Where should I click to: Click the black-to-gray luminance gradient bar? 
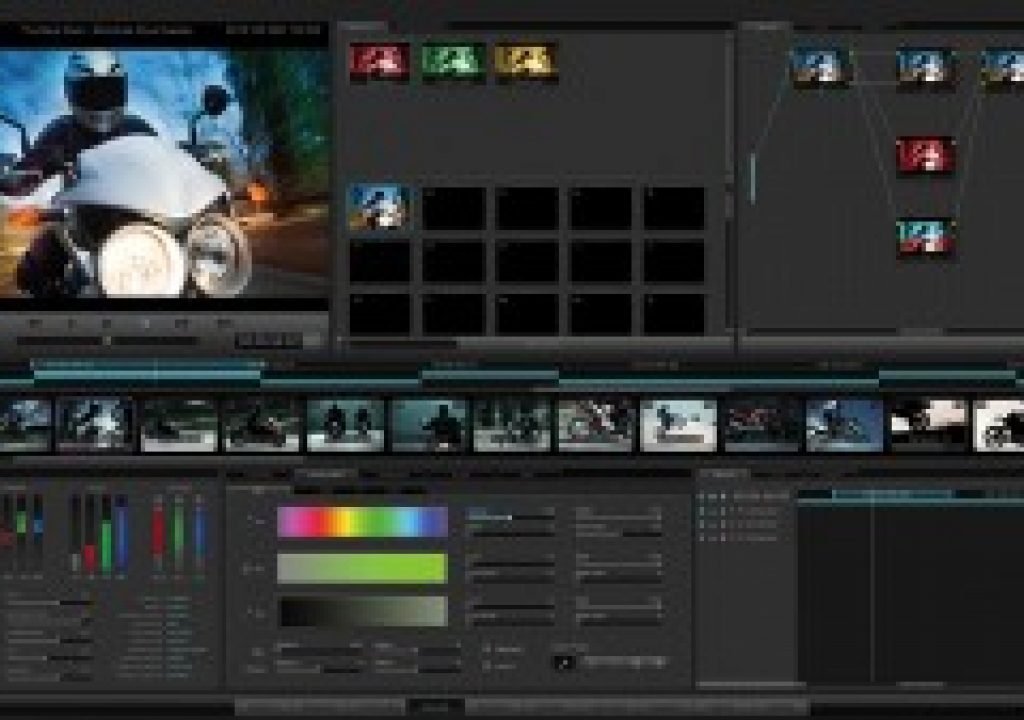tap(362, 613)
